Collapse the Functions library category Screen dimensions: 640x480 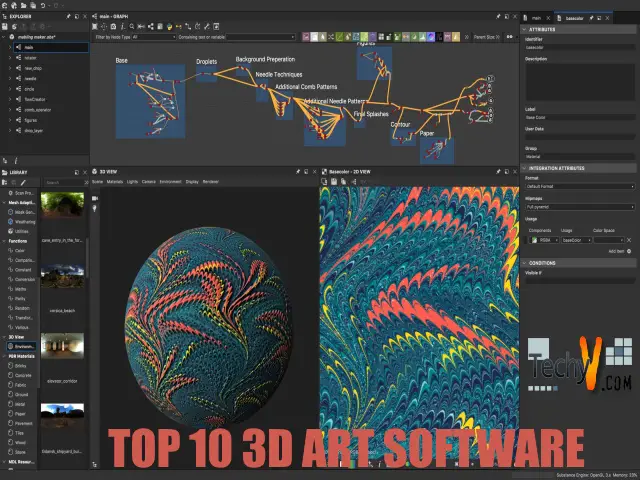click(x=4, y=241)
